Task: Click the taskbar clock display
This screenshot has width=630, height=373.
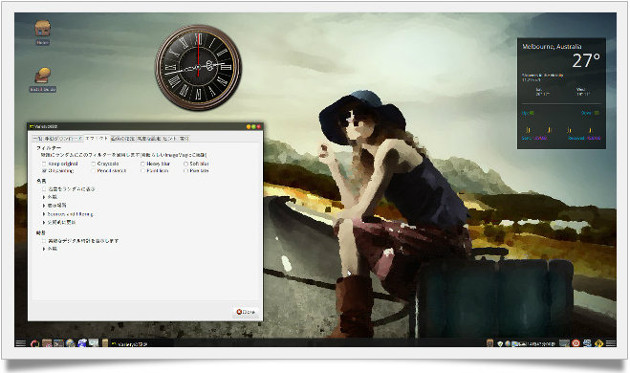Action: coord(542,344)
